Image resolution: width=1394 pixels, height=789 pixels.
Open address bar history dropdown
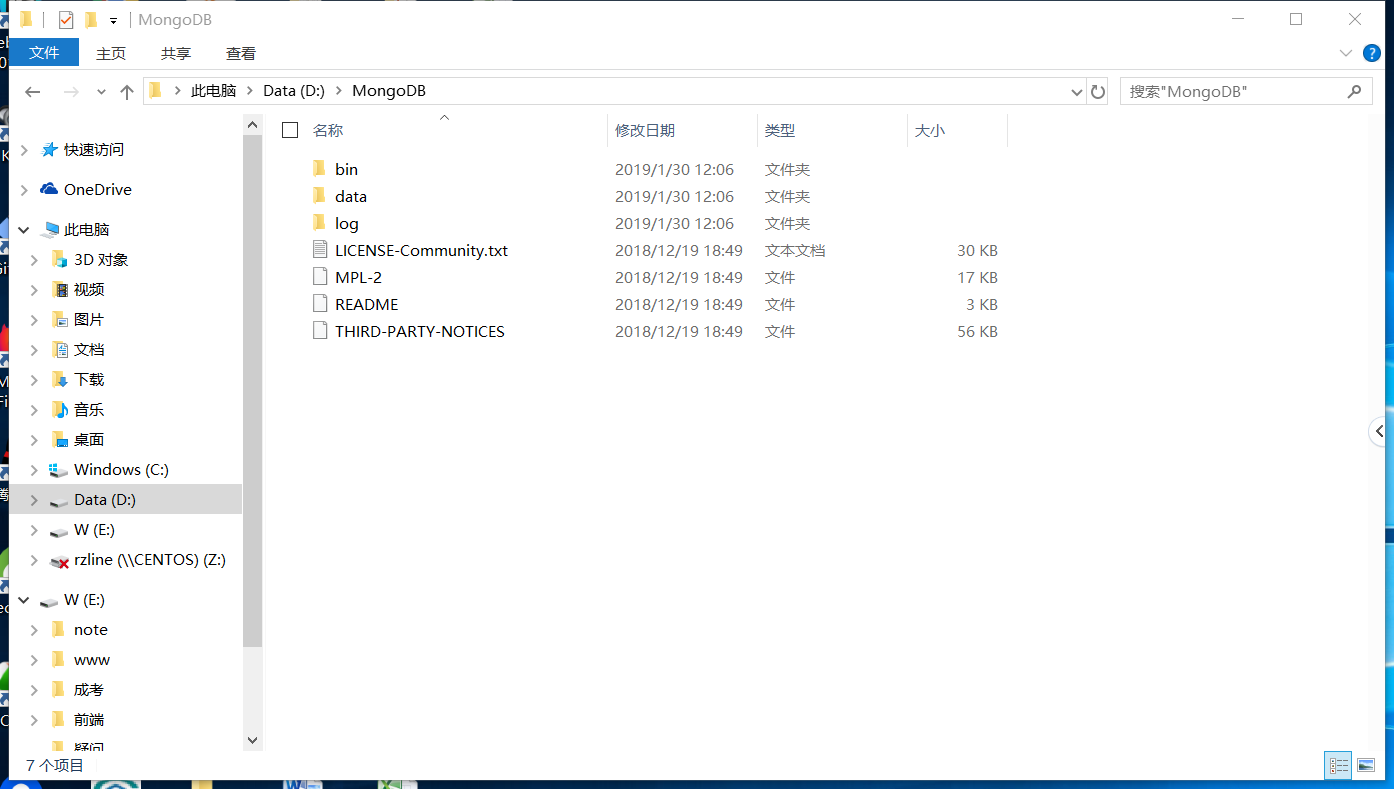click(1077, 92)
